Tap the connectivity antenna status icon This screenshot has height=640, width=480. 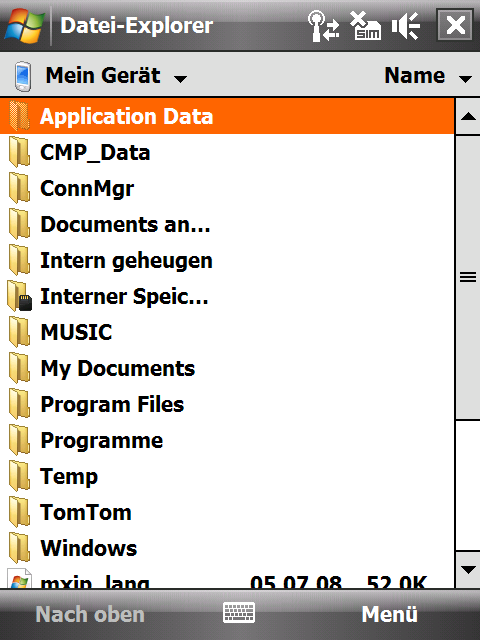click(x=323, y=26)
